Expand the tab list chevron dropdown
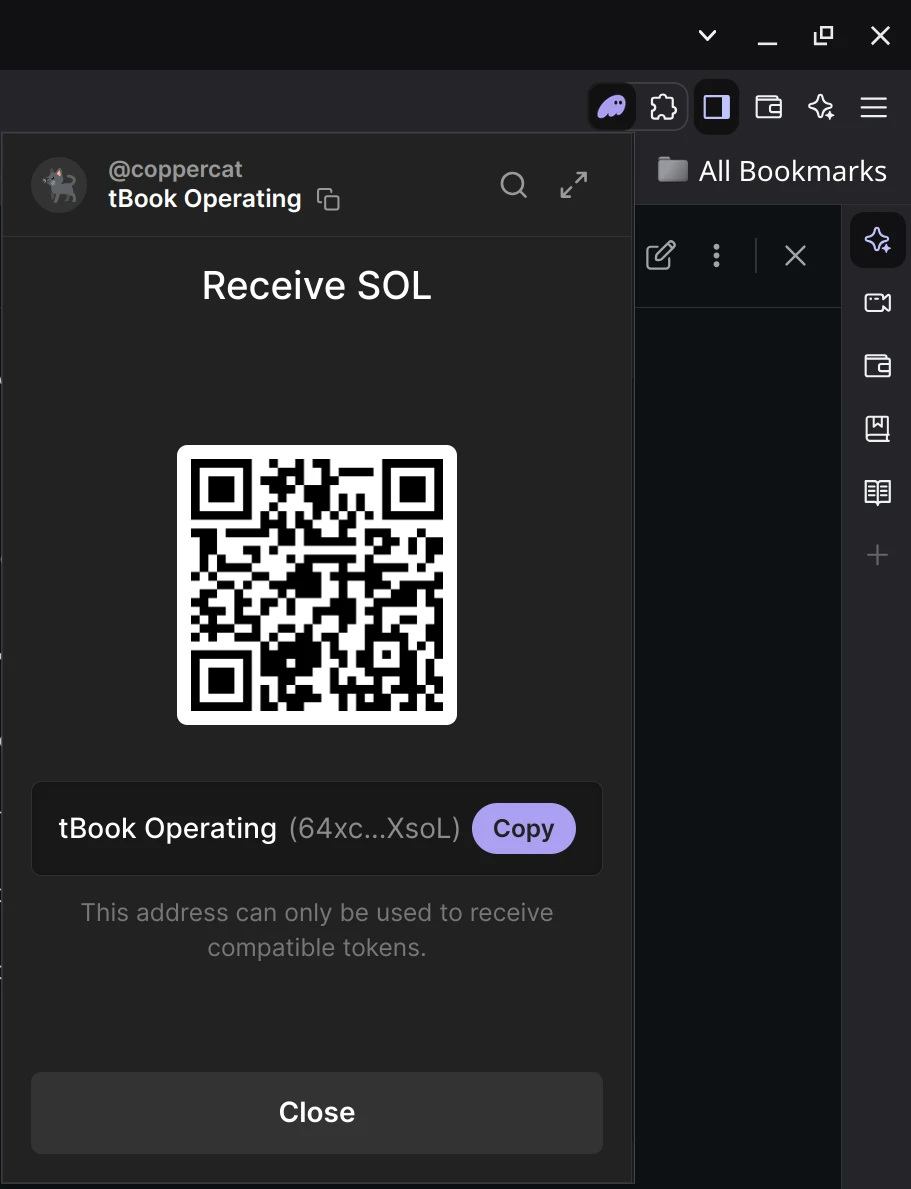This screenshot has width=911, height=1189. tap(707, 36)
